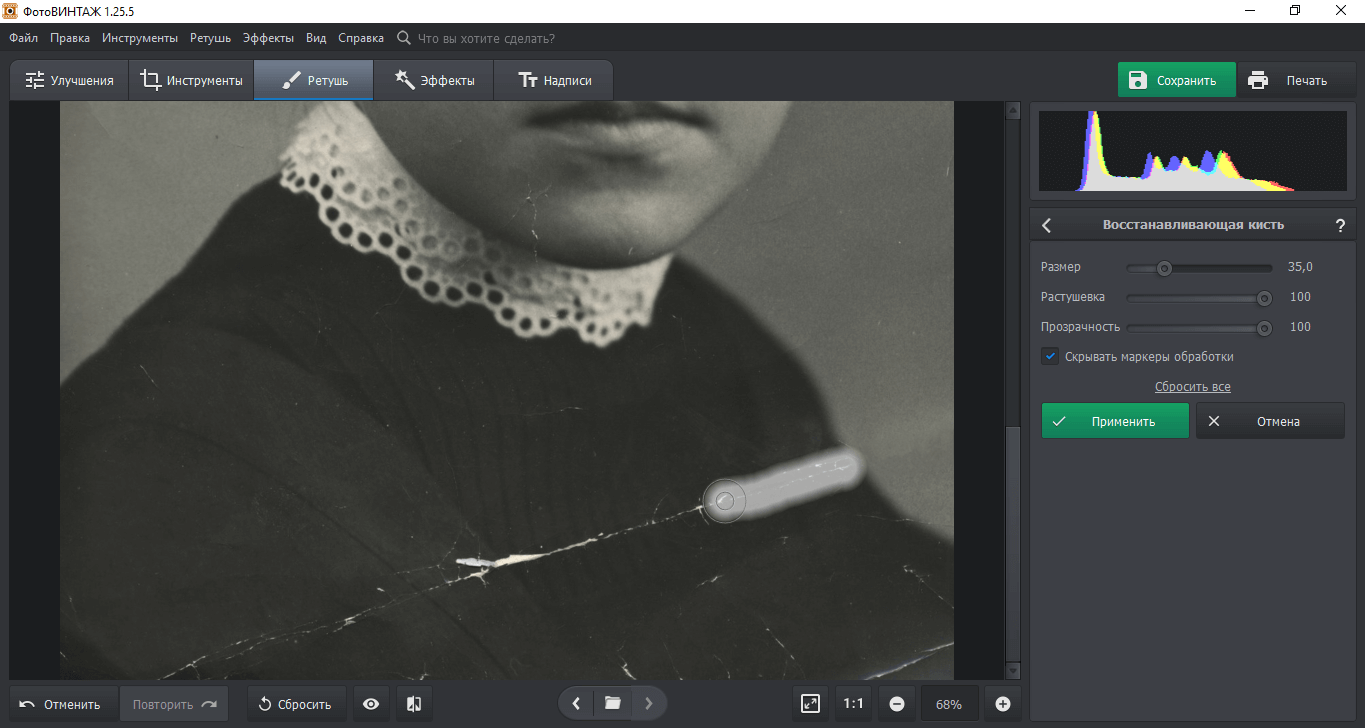The width and height of the screenshot is (1365, 728).
Task: Click the fit-to-screen icon
Action: (811, 704)
